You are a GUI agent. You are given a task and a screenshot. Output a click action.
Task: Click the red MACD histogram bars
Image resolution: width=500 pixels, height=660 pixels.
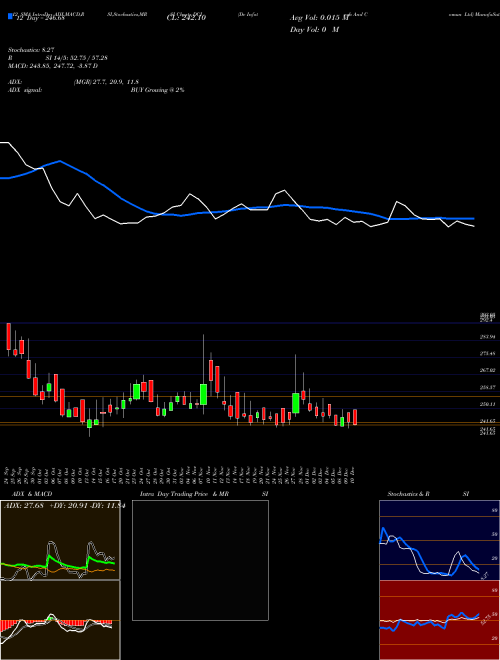point(6,625)
